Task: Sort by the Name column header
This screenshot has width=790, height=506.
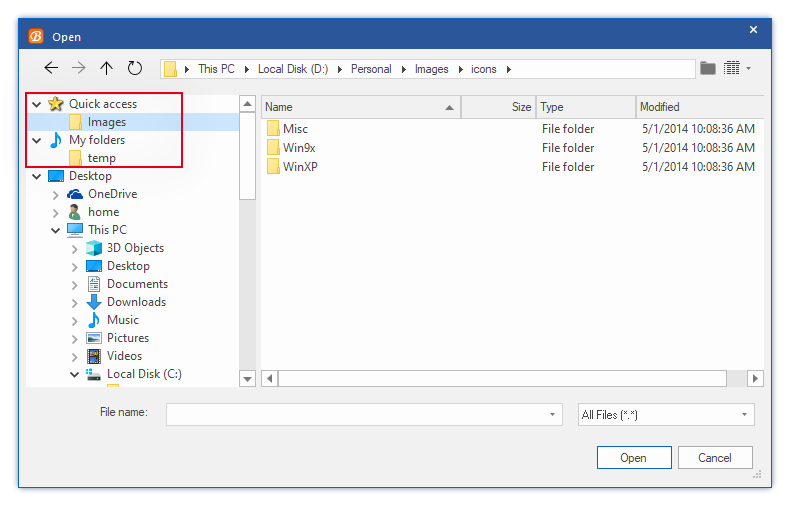Action: [x=361, y=107]
